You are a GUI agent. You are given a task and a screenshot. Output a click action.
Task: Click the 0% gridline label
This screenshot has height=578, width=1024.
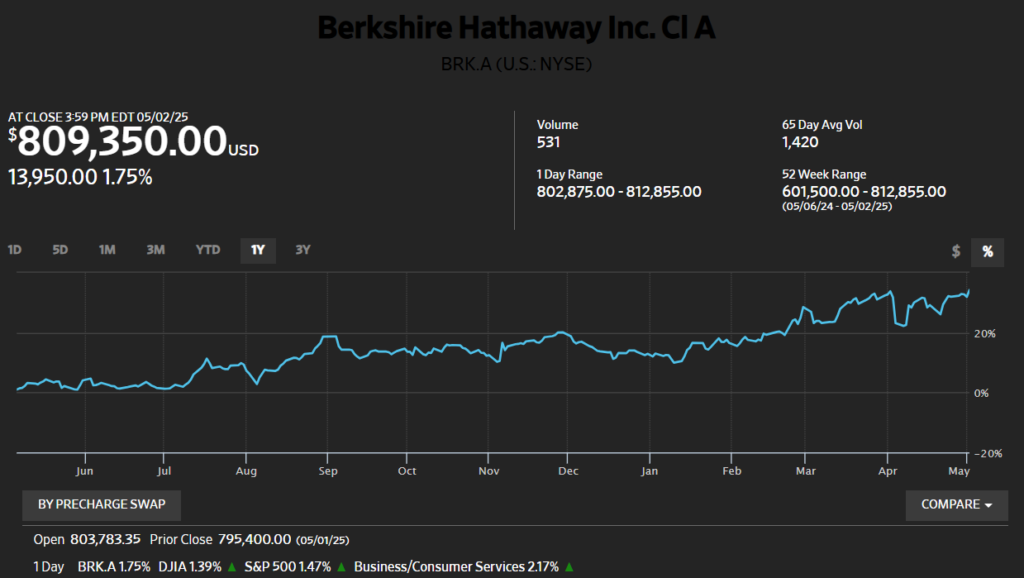click(x=981, y=393)
